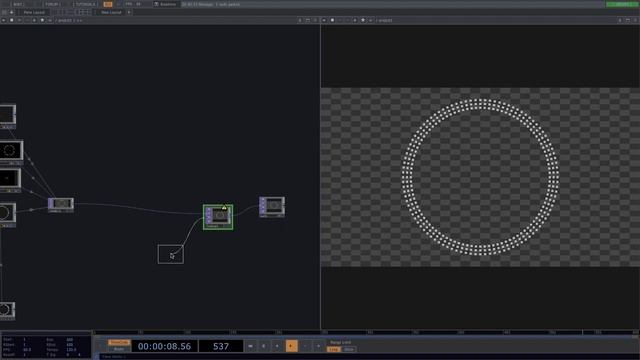Image resolution: width=640 pixels, height=360 pixels.
Task: Click the frame number field 537
Action: (x=221, y=347)
